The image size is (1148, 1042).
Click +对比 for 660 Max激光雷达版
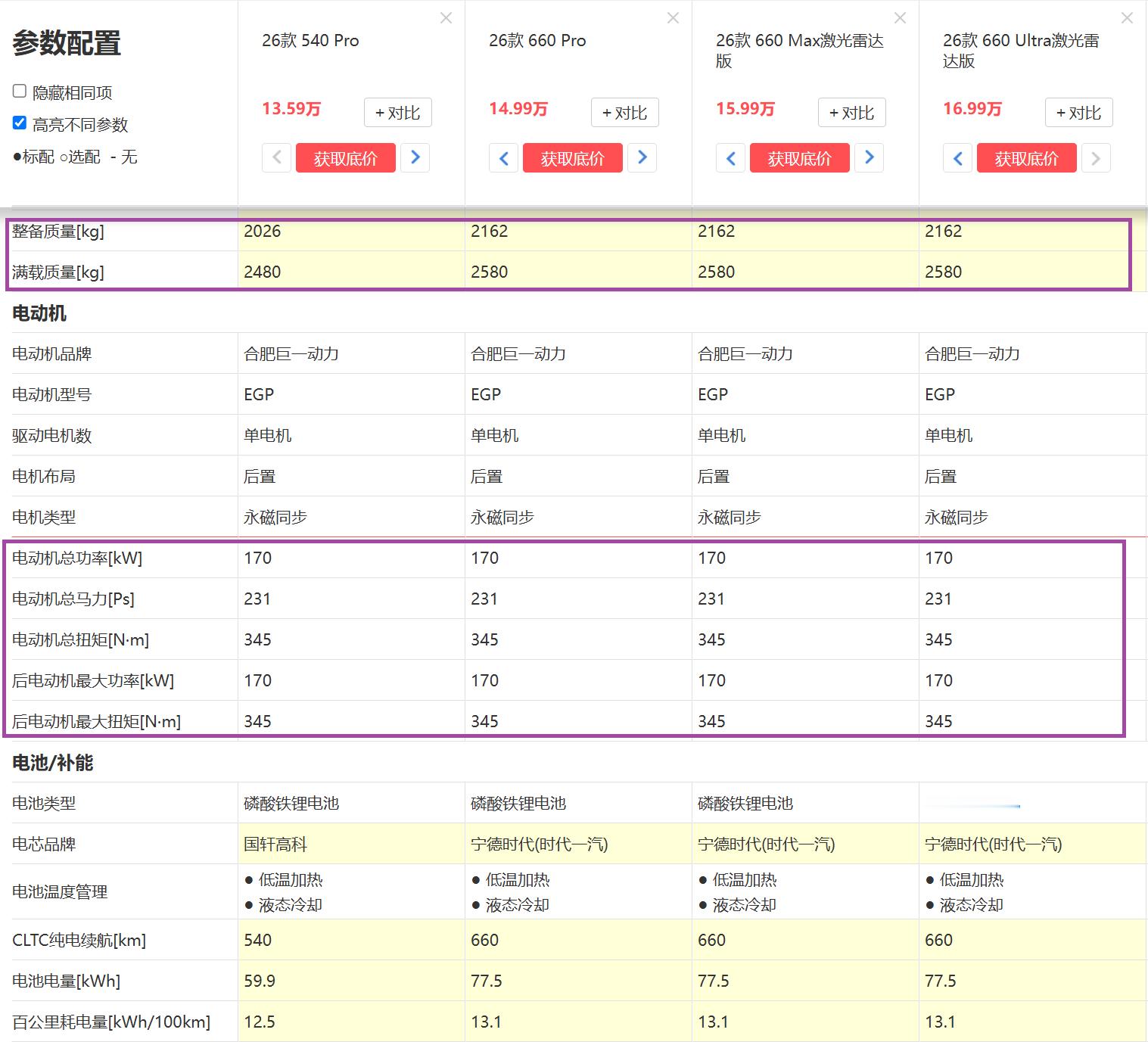click(851, 113)
